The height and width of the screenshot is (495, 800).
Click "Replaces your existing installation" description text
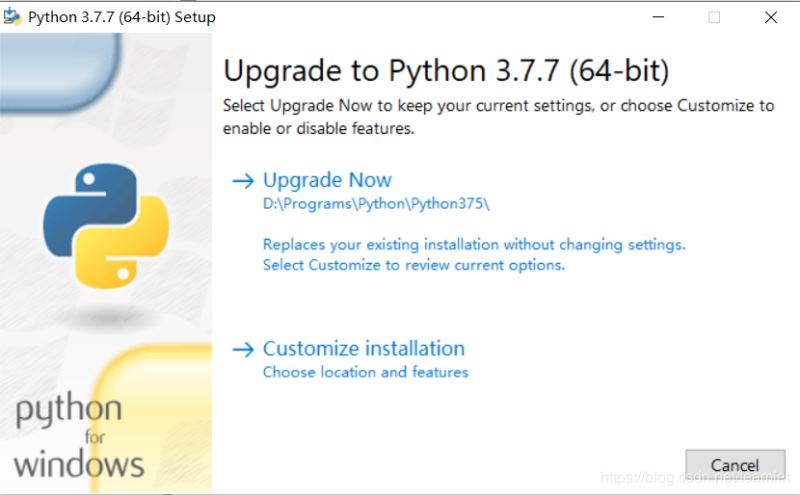click(474, 244)
